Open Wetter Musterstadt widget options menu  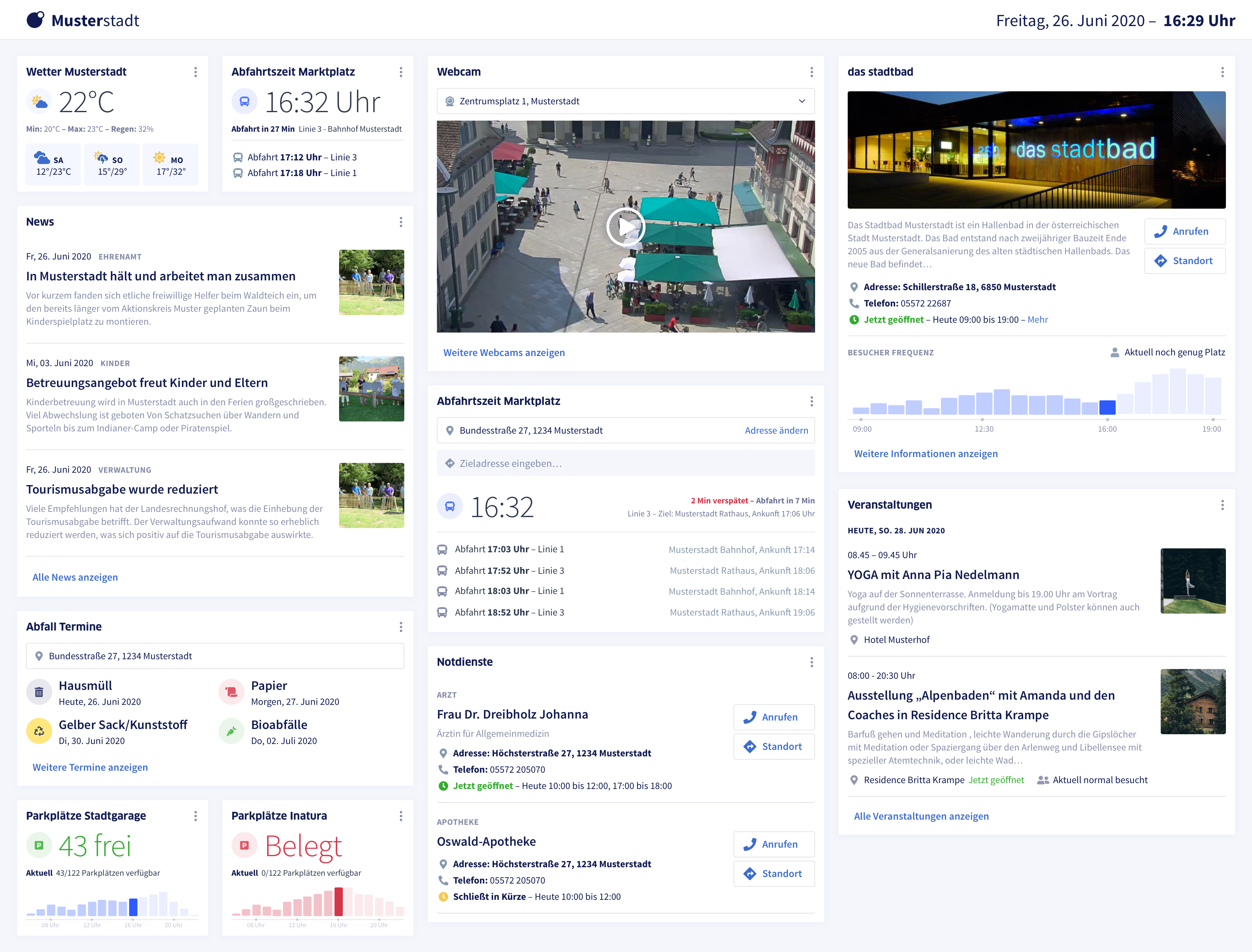click(x=196, y=72)
